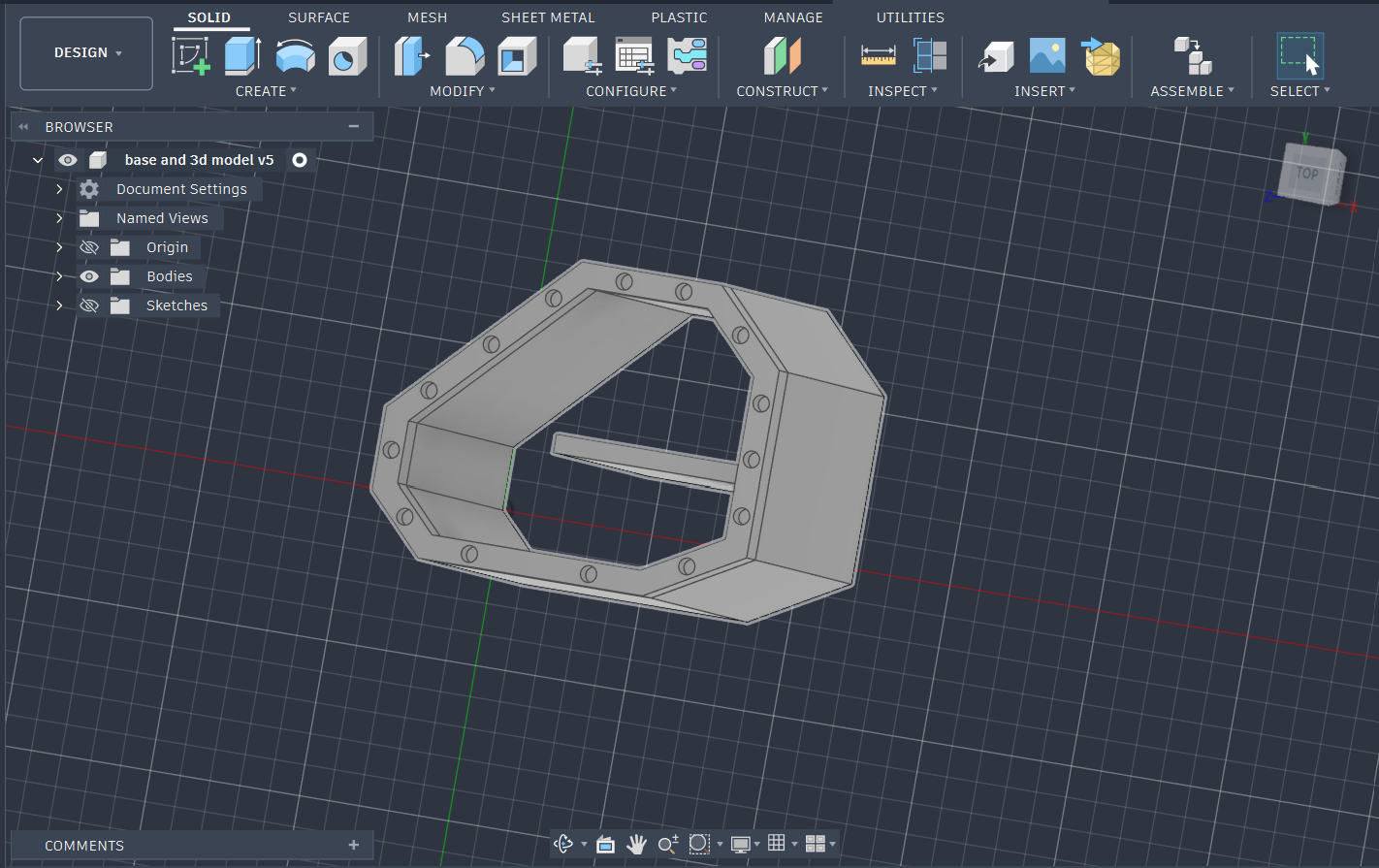The image size is (1379, 868).
Task: Activate the Select tool icon
Action: [x=1299, y=56]
